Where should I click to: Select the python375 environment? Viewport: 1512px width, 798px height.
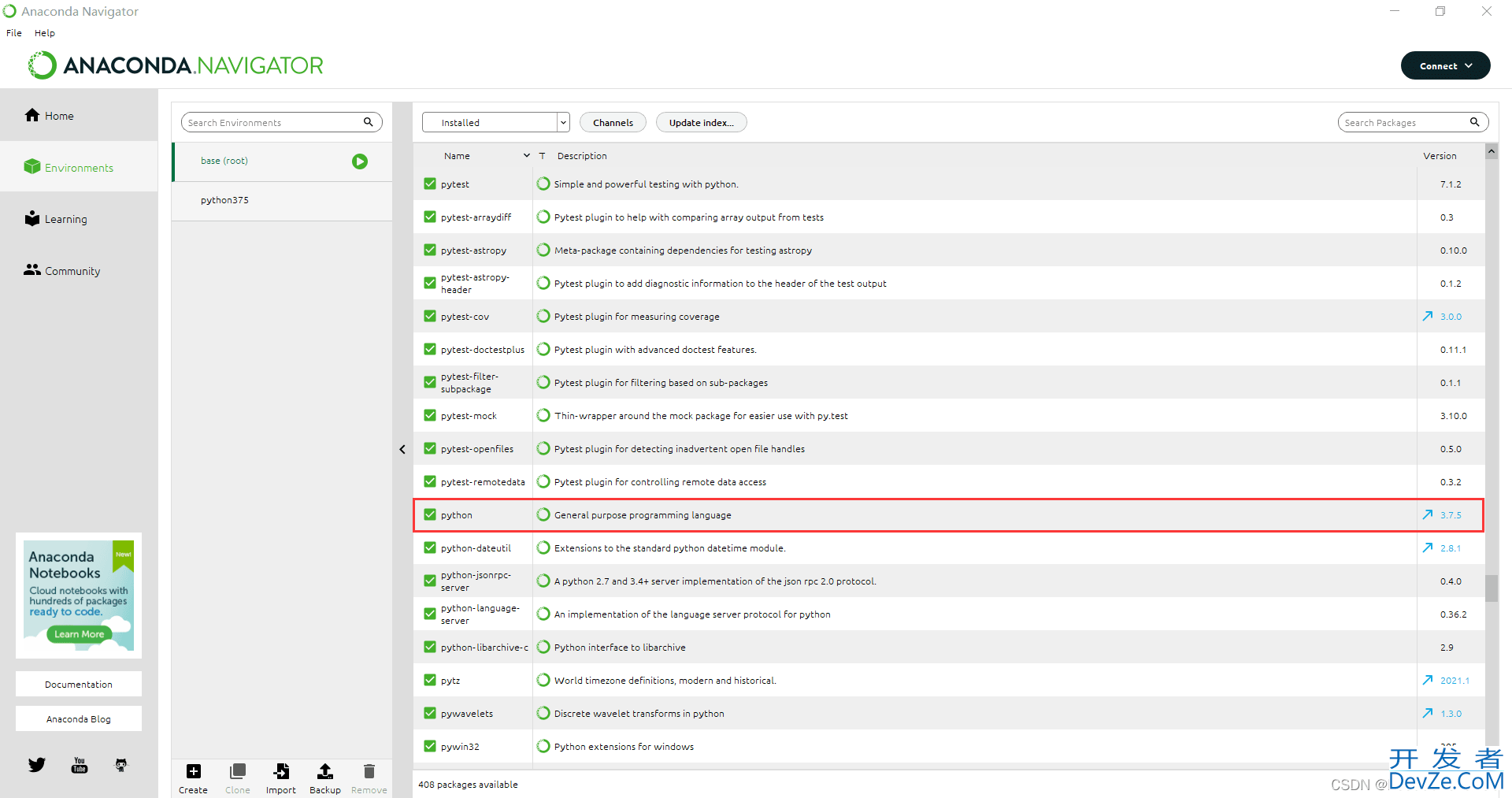[x=282, y=201]
